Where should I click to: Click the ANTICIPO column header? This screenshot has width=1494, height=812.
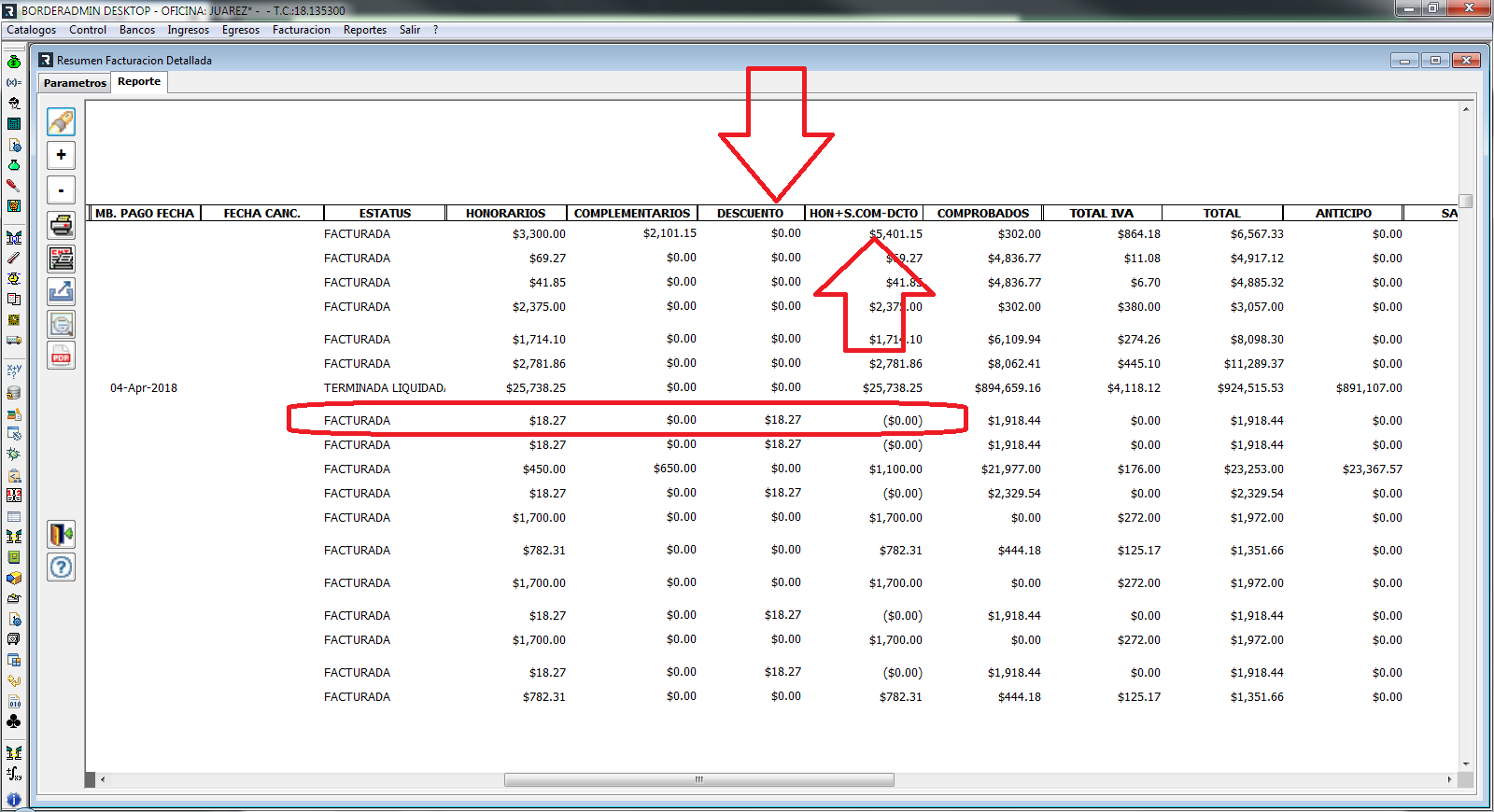1344,214
